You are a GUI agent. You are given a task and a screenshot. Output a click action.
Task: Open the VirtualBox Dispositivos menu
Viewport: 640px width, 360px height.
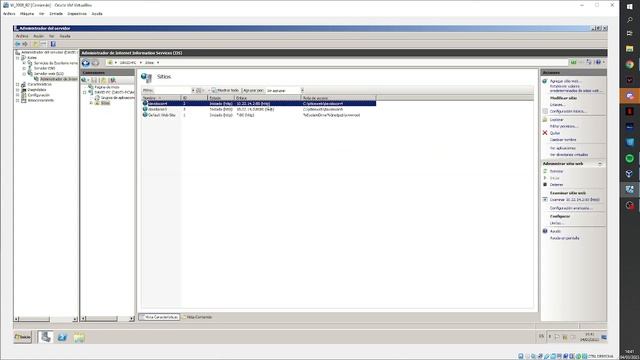click(77, 13)
